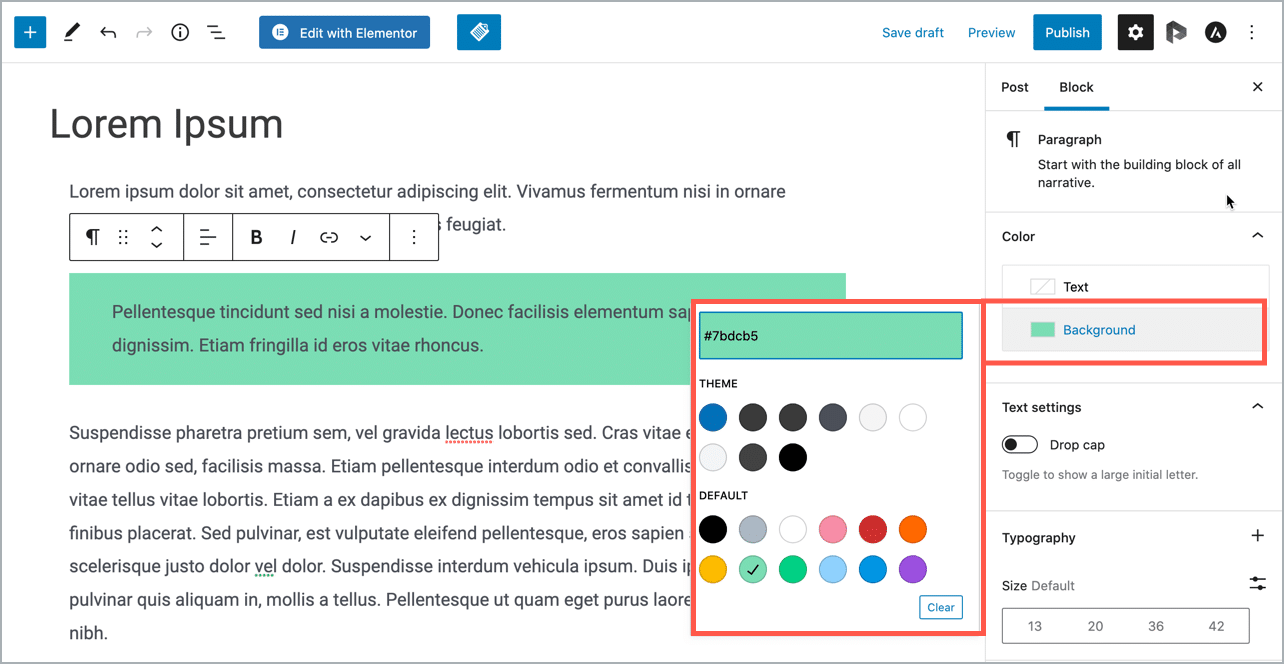Publish the post
Viewport: 1284px width, 664px height.
pos(1067,31)
